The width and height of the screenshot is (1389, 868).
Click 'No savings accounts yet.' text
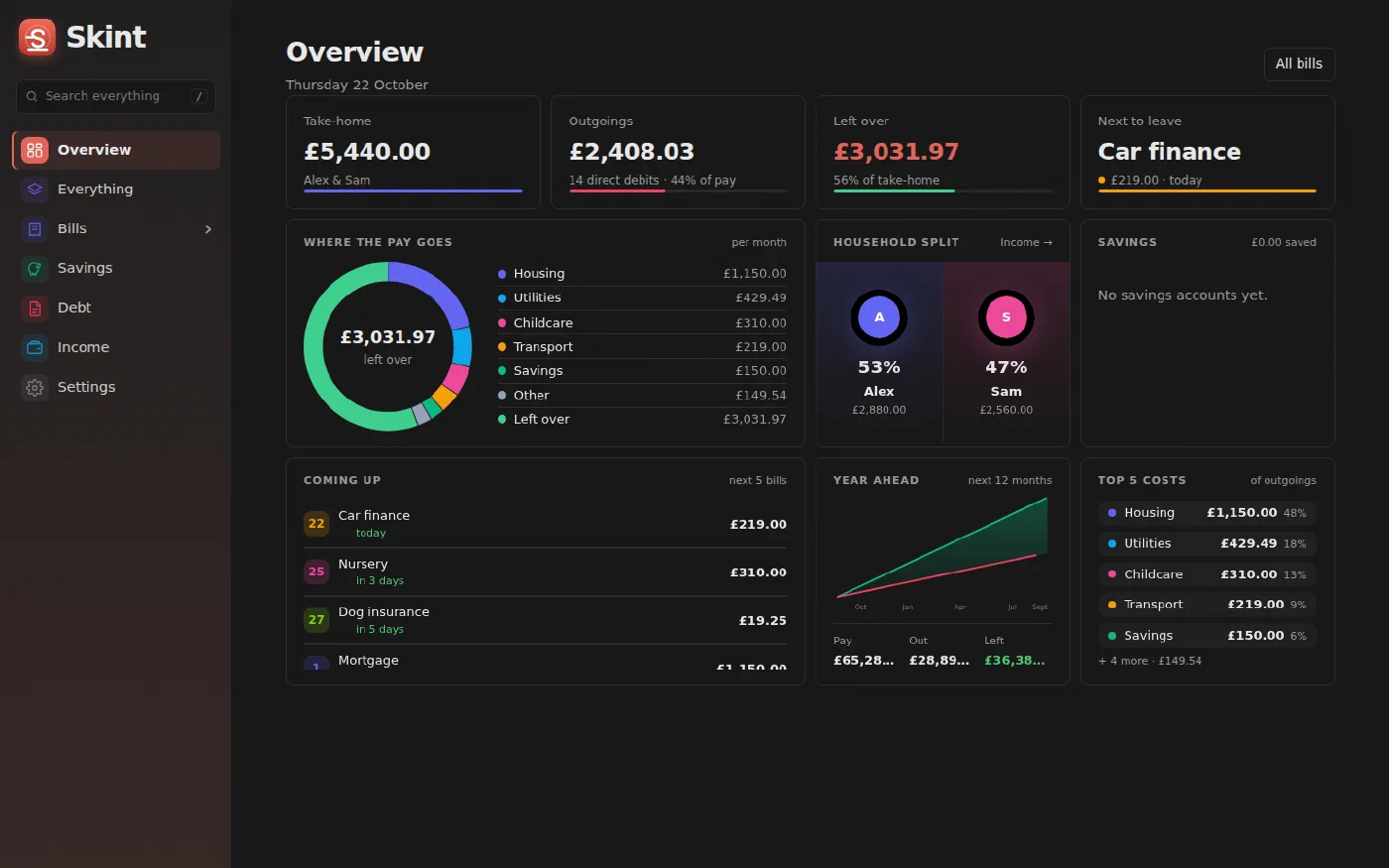[x=1183, y=296]
